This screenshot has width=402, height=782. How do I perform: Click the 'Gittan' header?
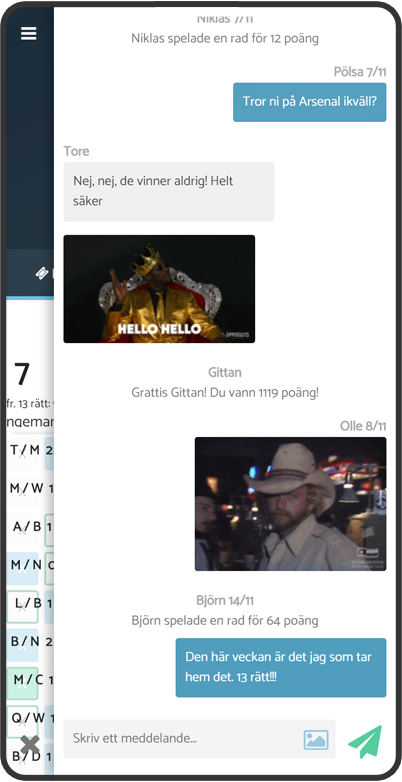(225, 373)
